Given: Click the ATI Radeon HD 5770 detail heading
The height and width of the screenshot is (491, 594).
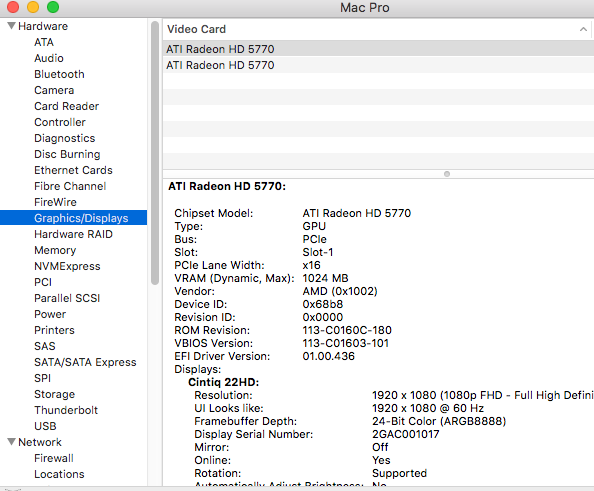Looking at the screenshot, I should (x=227, y=186).
